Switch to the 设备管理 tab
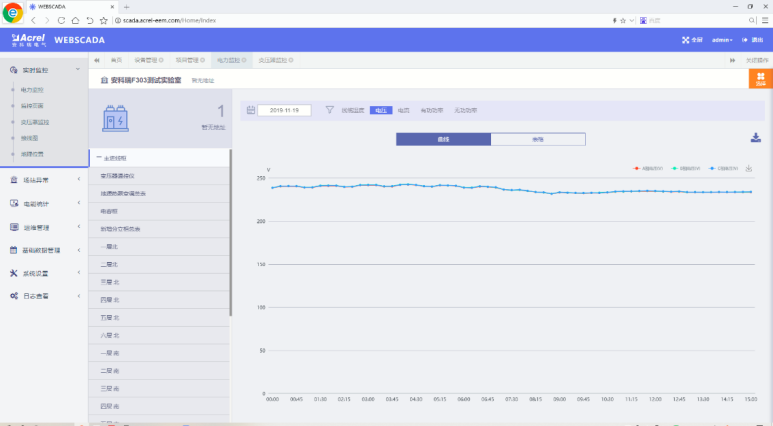 (x=145, y=60)
